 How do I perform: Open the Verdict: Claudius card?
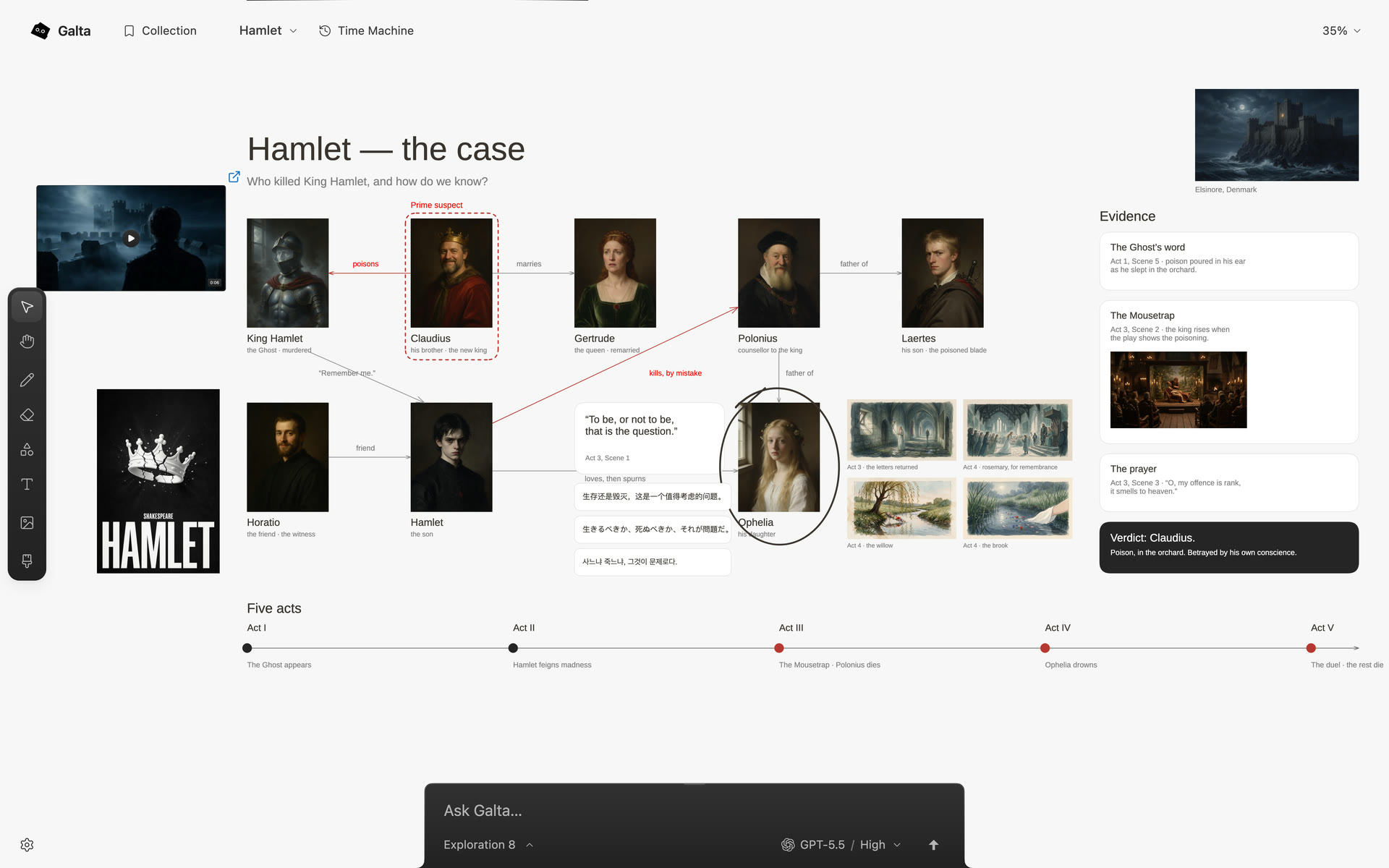click(1228, 548)
